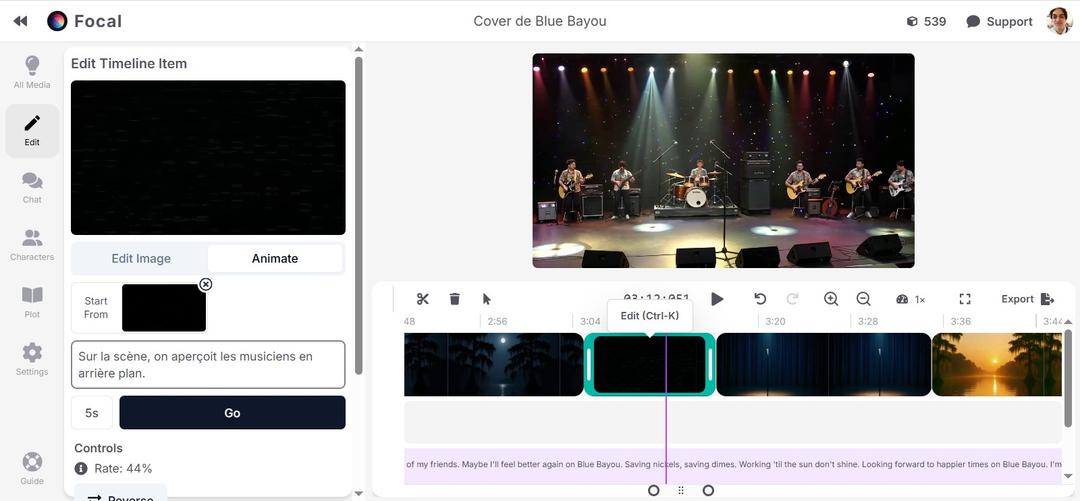Open playback speed 1x selector
Viewport: 1080px width, 501px height.
pos(911,299)
